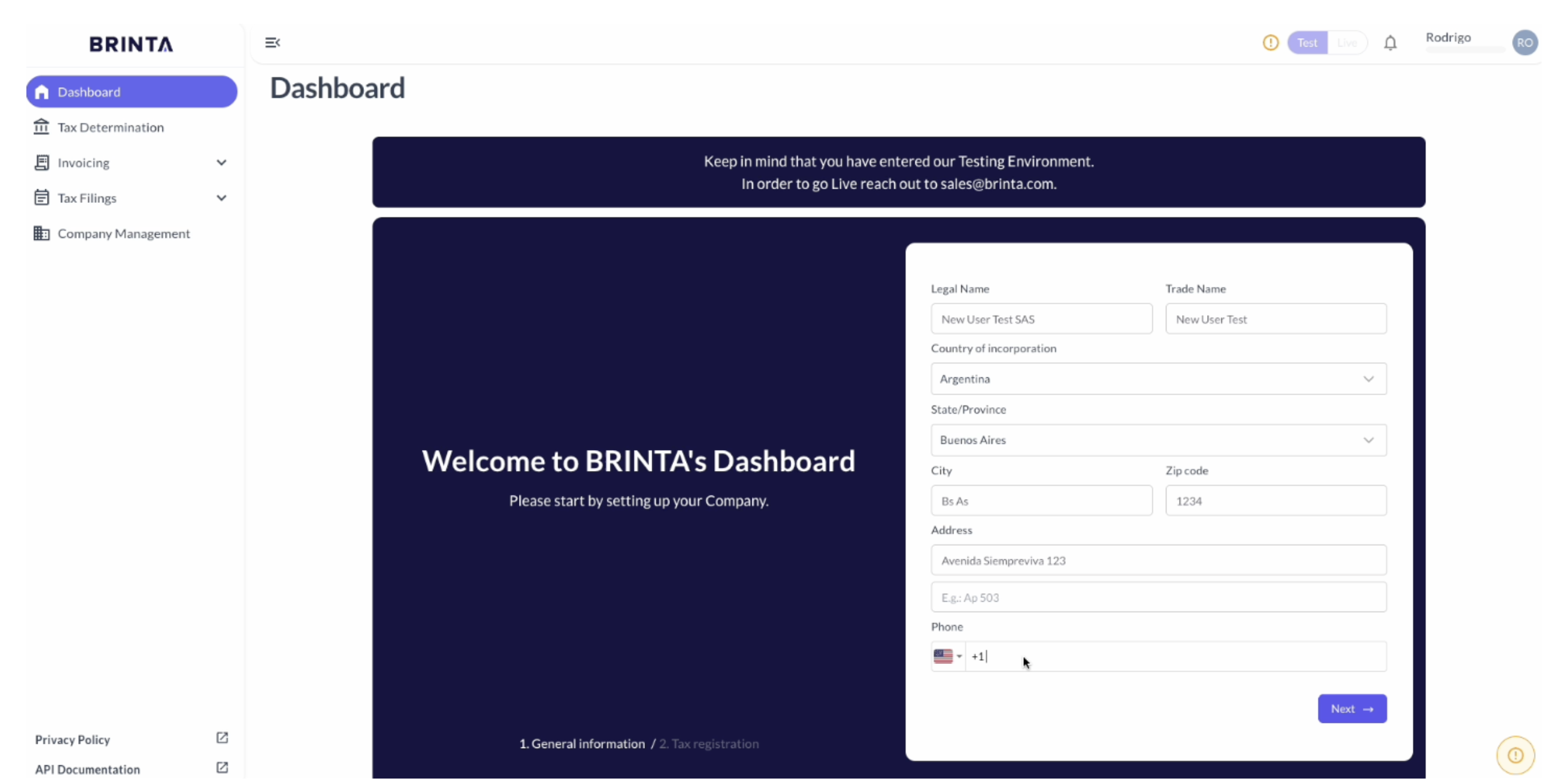Open the State/Province dropdown
The height and width of the screenshot is (782, 1568).
click(x=1158, y=440)
